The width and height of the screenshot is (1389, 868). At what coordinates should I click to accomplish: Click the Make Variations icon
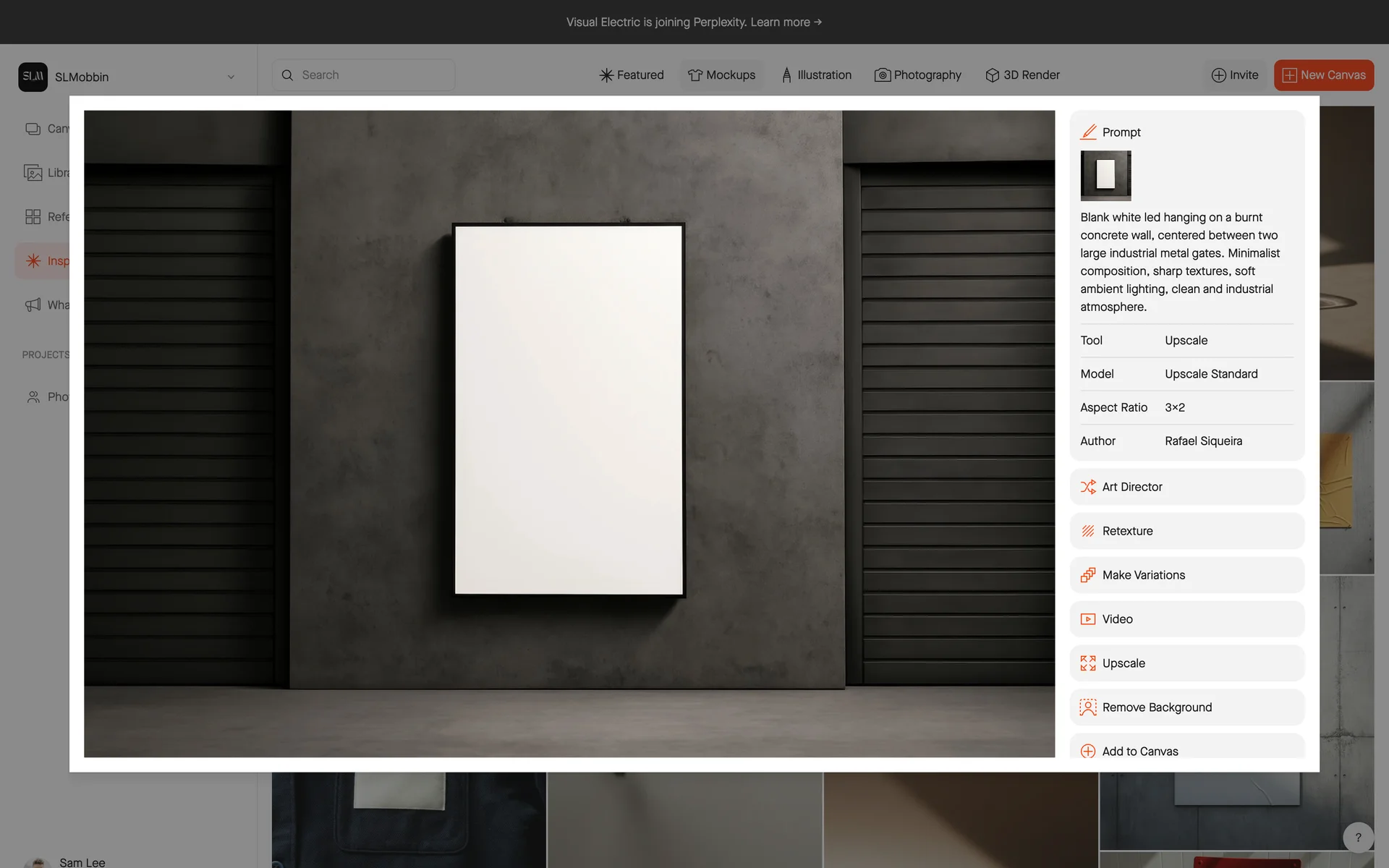click(1087, 575)
